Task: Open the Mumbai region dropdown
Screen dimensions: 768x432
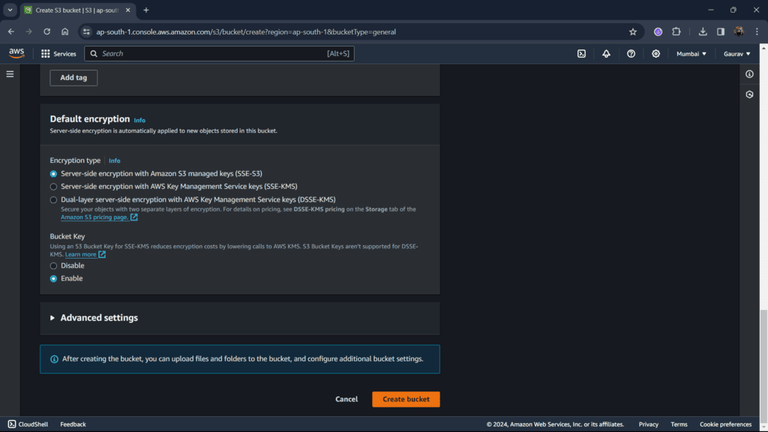Action: [691, 54]
